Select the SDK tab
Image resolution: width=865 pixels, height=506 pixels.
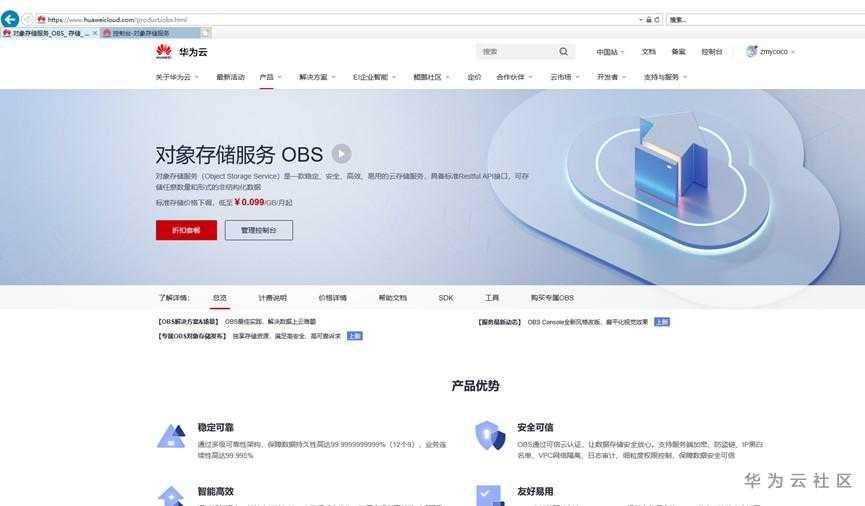446,298
